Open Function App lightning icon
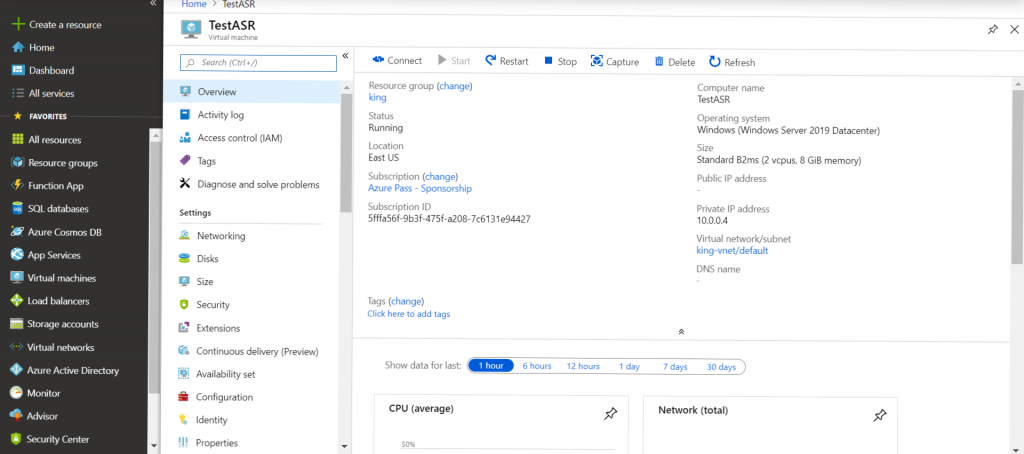The image size is (1024, 454). click(17, 186)
